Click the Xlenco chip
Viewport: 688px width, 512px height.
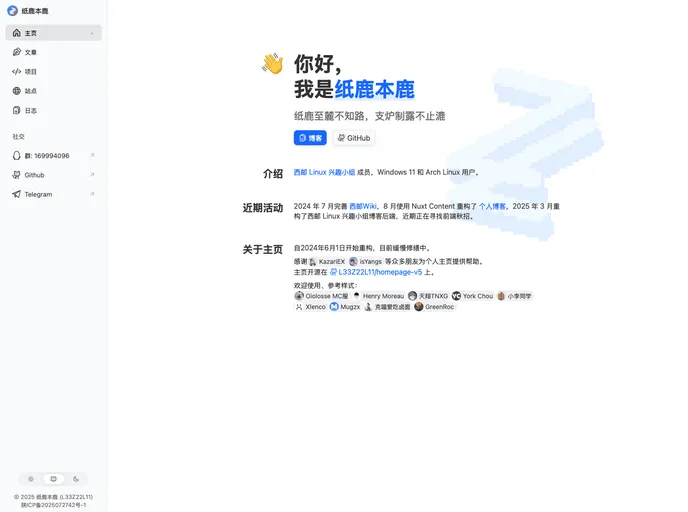pyautogui.click(x=311, y=307)
